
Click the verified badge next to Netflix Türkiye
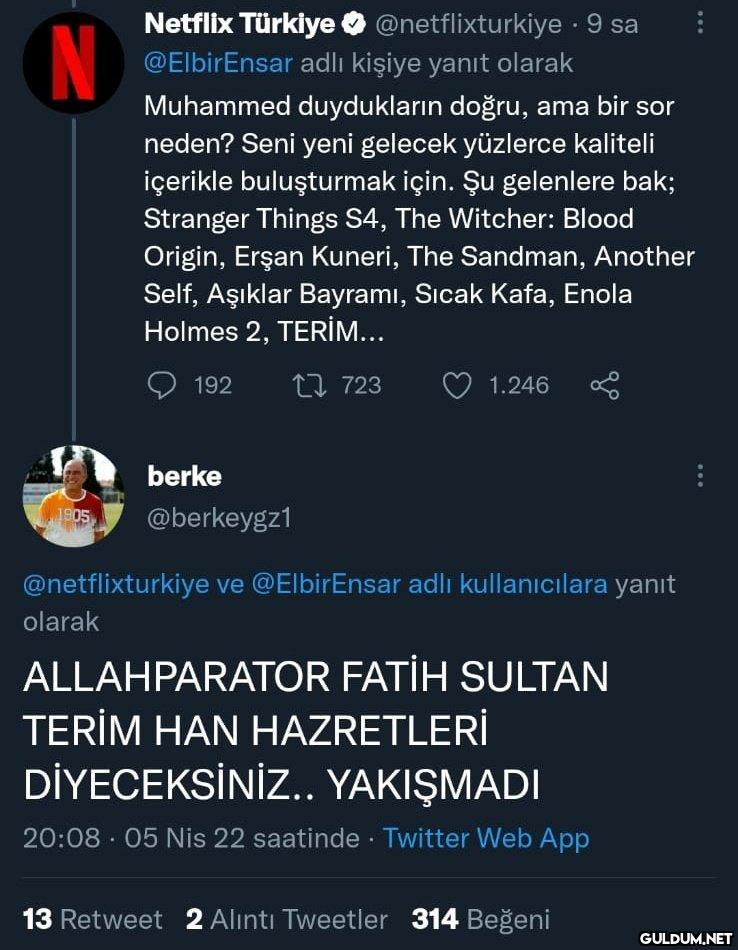click(x=354, y=23)
